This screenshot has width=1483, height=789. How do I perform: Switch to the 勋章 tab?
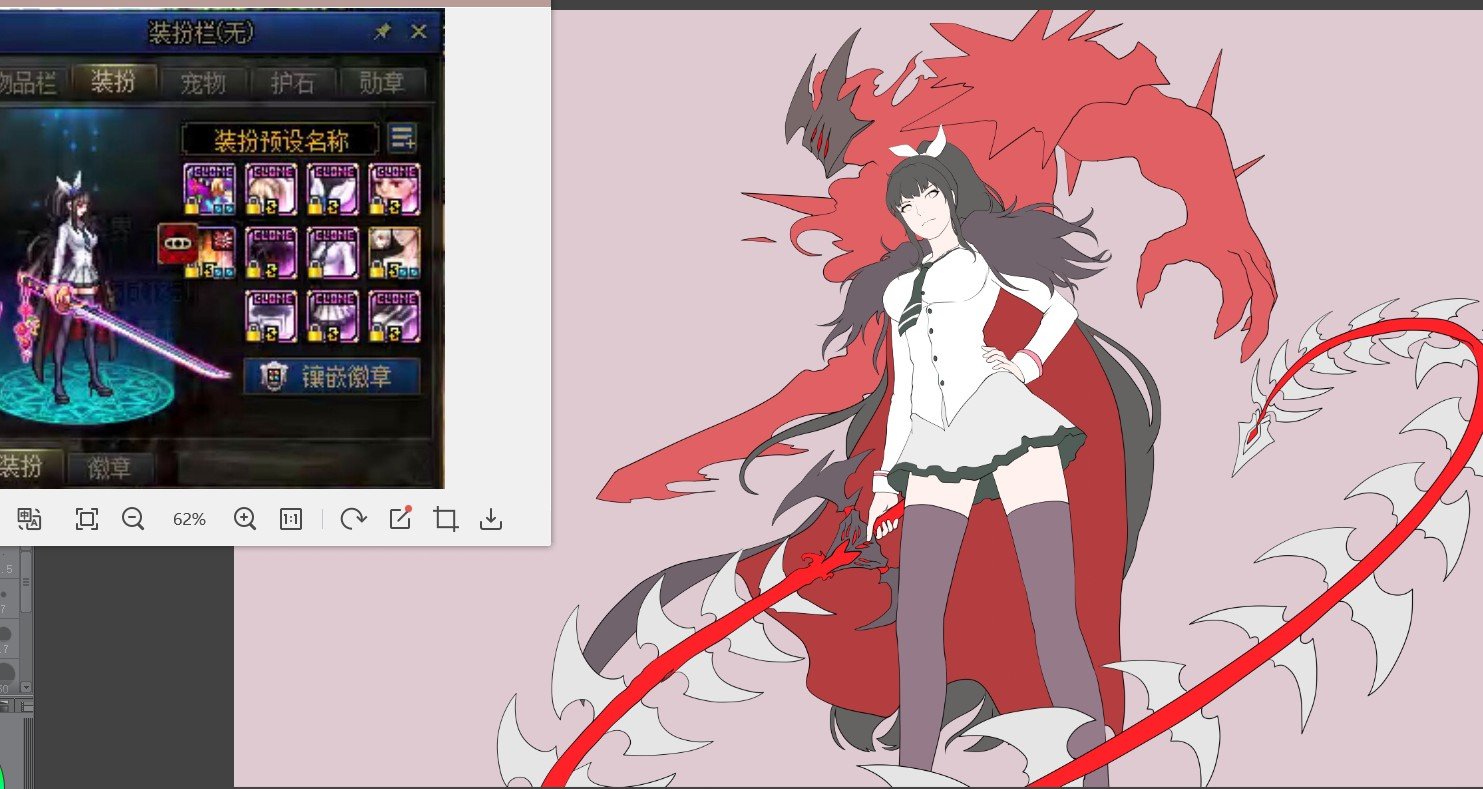click(382, 82)
